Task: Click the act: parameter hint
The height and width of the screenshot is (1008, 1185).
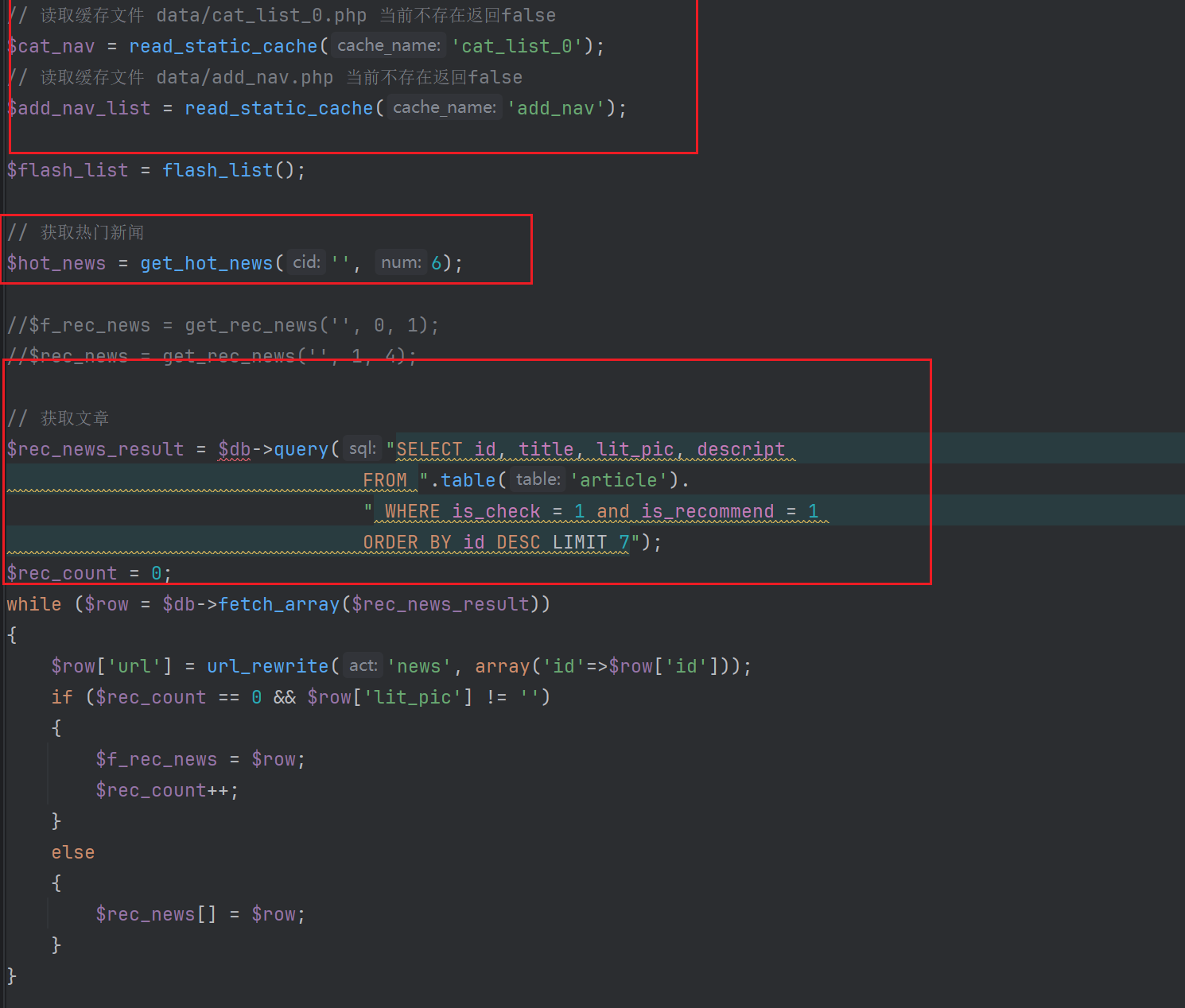Action: pyautogui.click(x=363, y=665)
